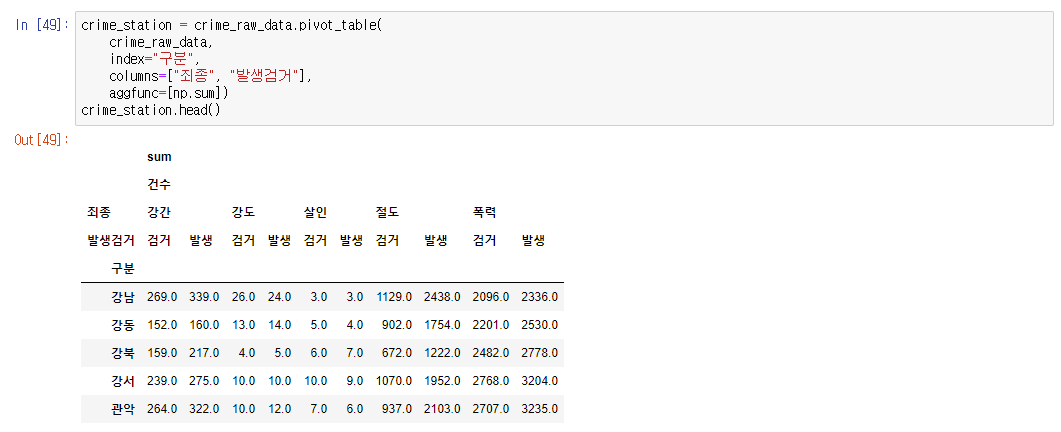Click the 275.0 cell in 강서 row
Screen dimensions: 1061x432
pos(204,381)
